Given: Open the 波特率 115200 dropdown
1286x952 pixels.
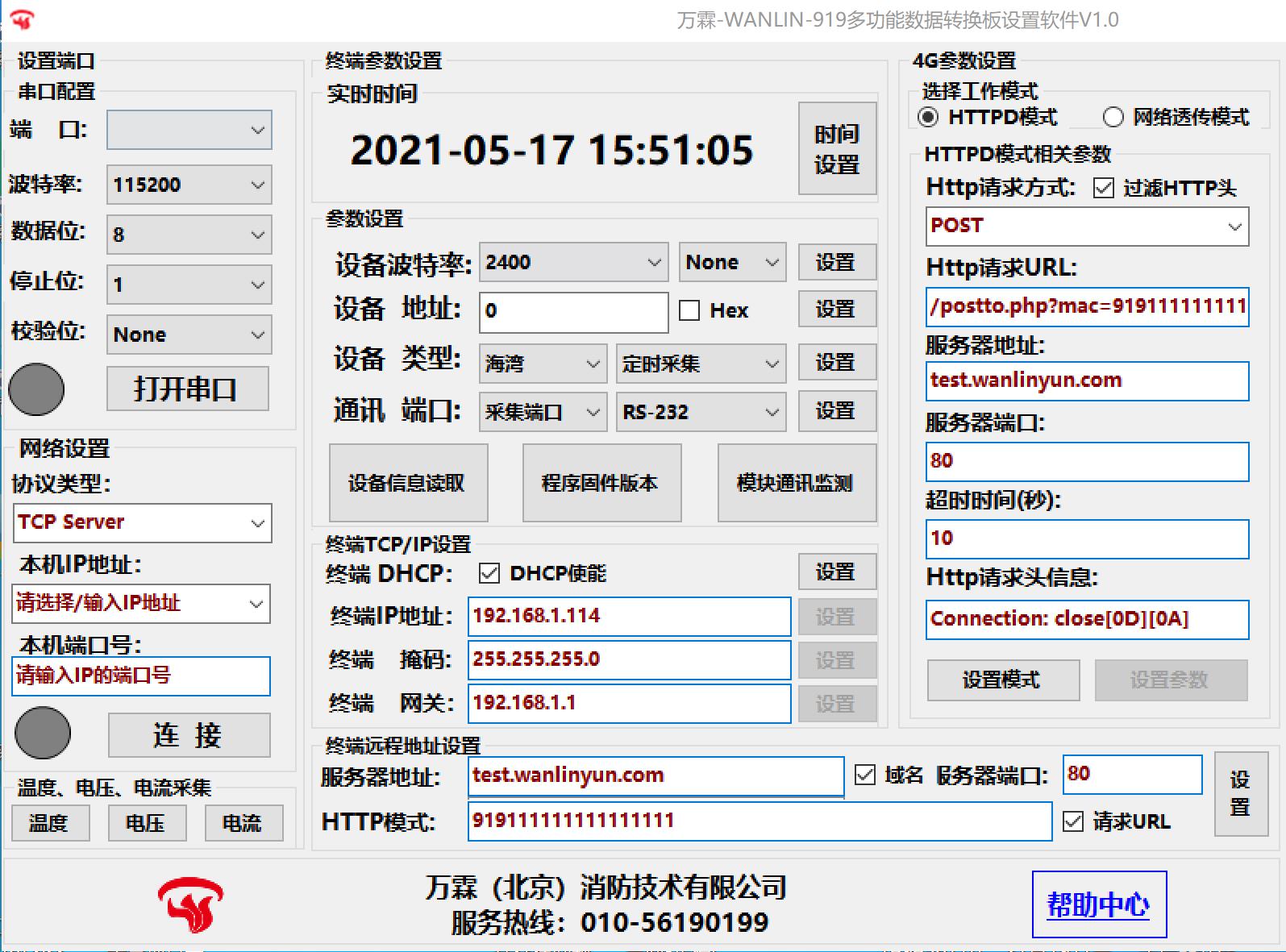Looking at the screenshot, I should click(x=189, y=185).
